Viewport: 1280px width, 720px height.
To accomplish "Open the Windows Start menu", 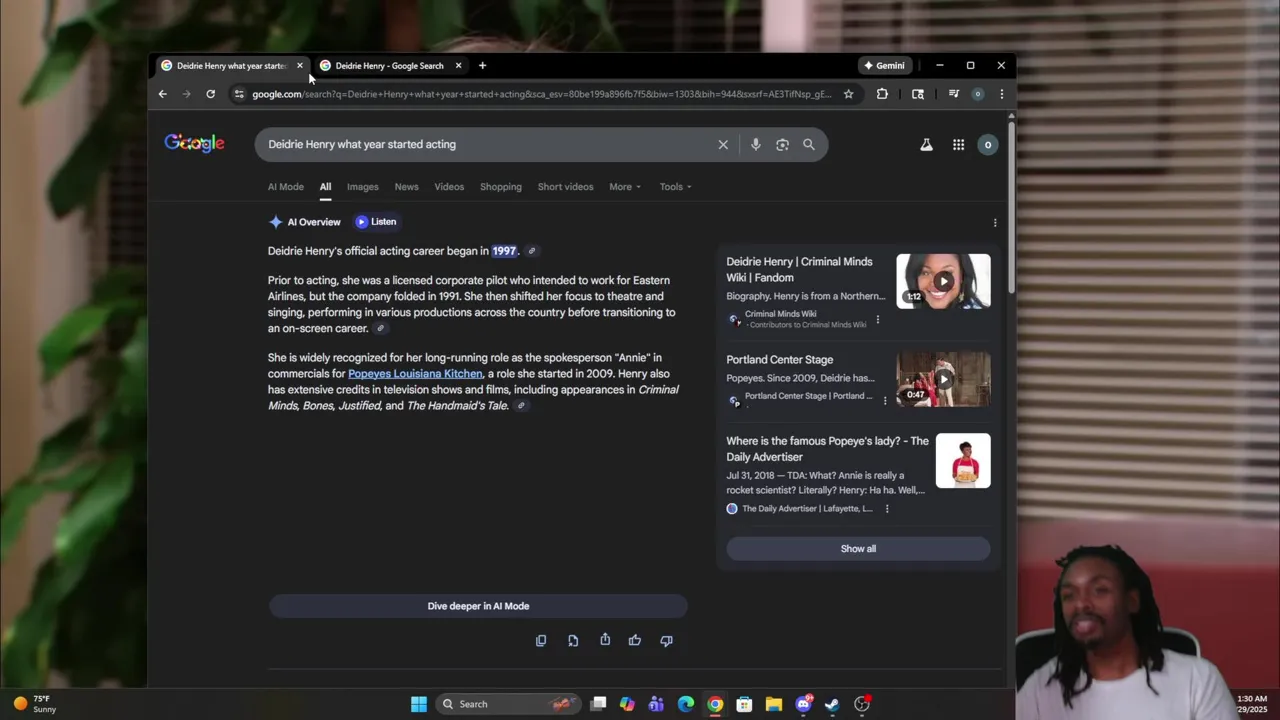I will pyautogui.click(x=419, y=704).
